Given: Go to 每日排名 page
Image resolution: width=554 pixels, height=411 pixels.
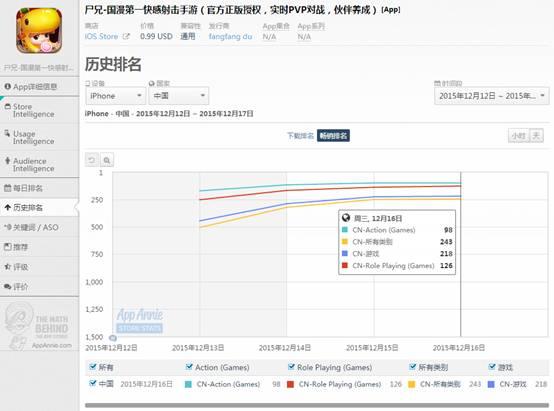Looking at the screenshot, I should (x=39, y=188).
